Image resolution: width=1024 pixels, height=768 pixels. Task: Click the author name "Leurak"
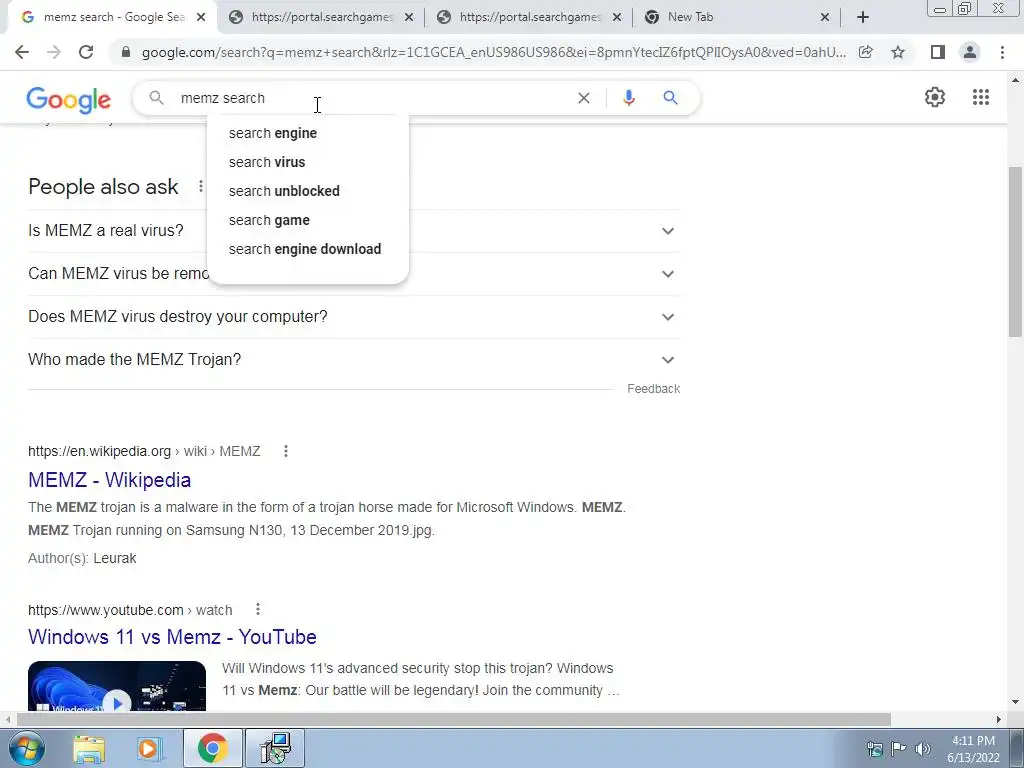tap(115, 558)
